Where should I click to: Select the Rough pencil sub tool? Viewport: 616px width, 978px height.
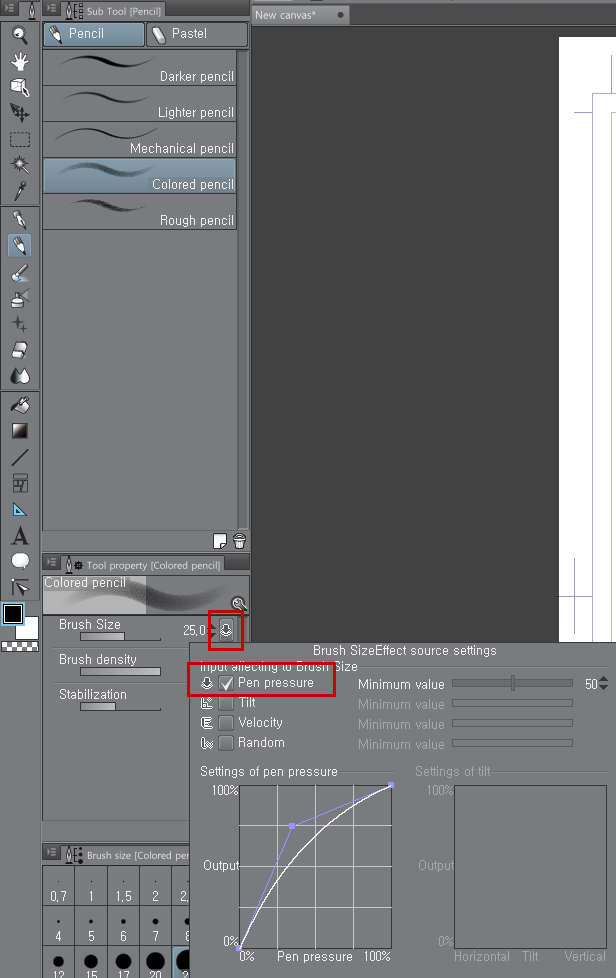click(x=140, y=213)
